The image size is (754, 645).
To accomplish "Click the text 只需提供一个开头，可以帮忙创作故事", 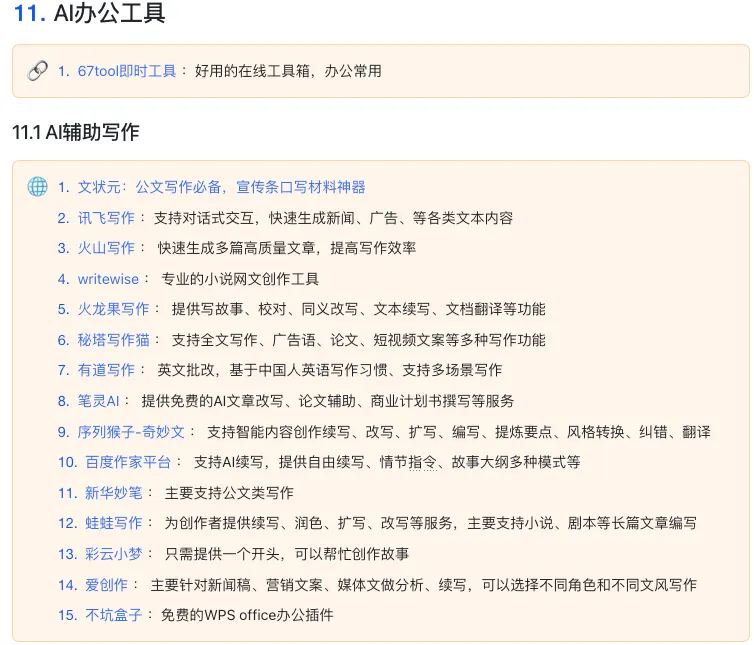I will 287,554.
